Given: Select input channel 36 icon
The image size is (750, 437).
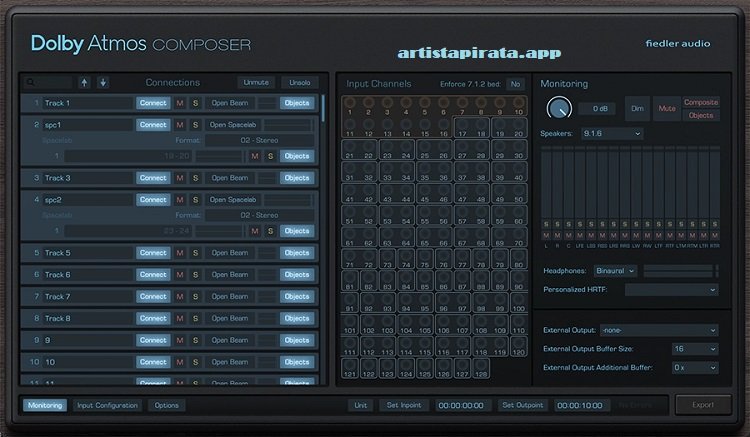Looking at the screenshot, I should pos(443,169).
